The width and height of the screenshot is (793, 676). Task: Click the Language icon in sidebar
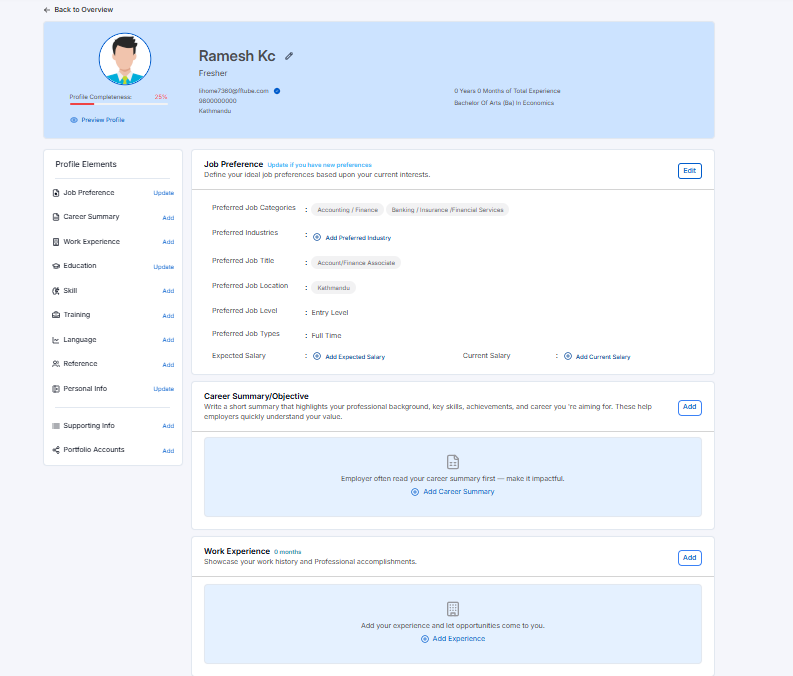[55, 340]
